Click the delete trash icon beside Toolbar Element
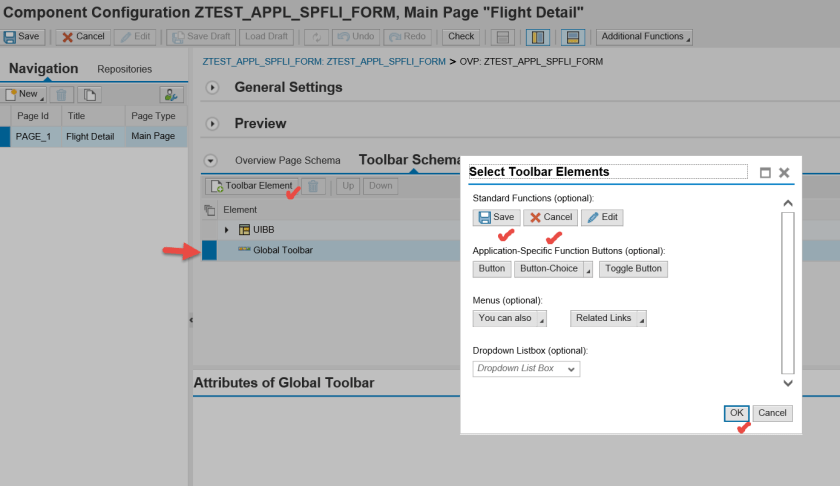The height and width of the screenshot is (486, 840). tap(313, 186)
